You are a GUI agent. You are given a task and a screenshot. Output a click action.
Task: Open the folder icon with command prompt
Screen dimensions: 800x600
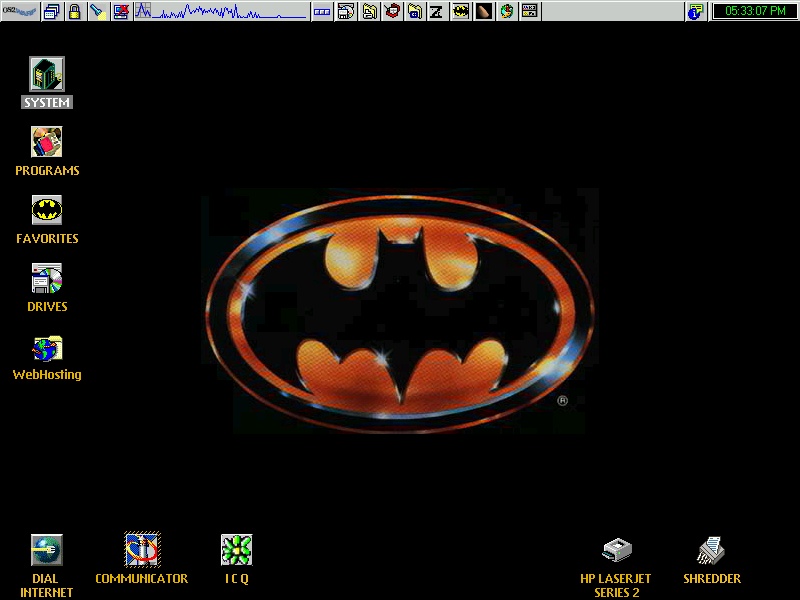point(415,11)
